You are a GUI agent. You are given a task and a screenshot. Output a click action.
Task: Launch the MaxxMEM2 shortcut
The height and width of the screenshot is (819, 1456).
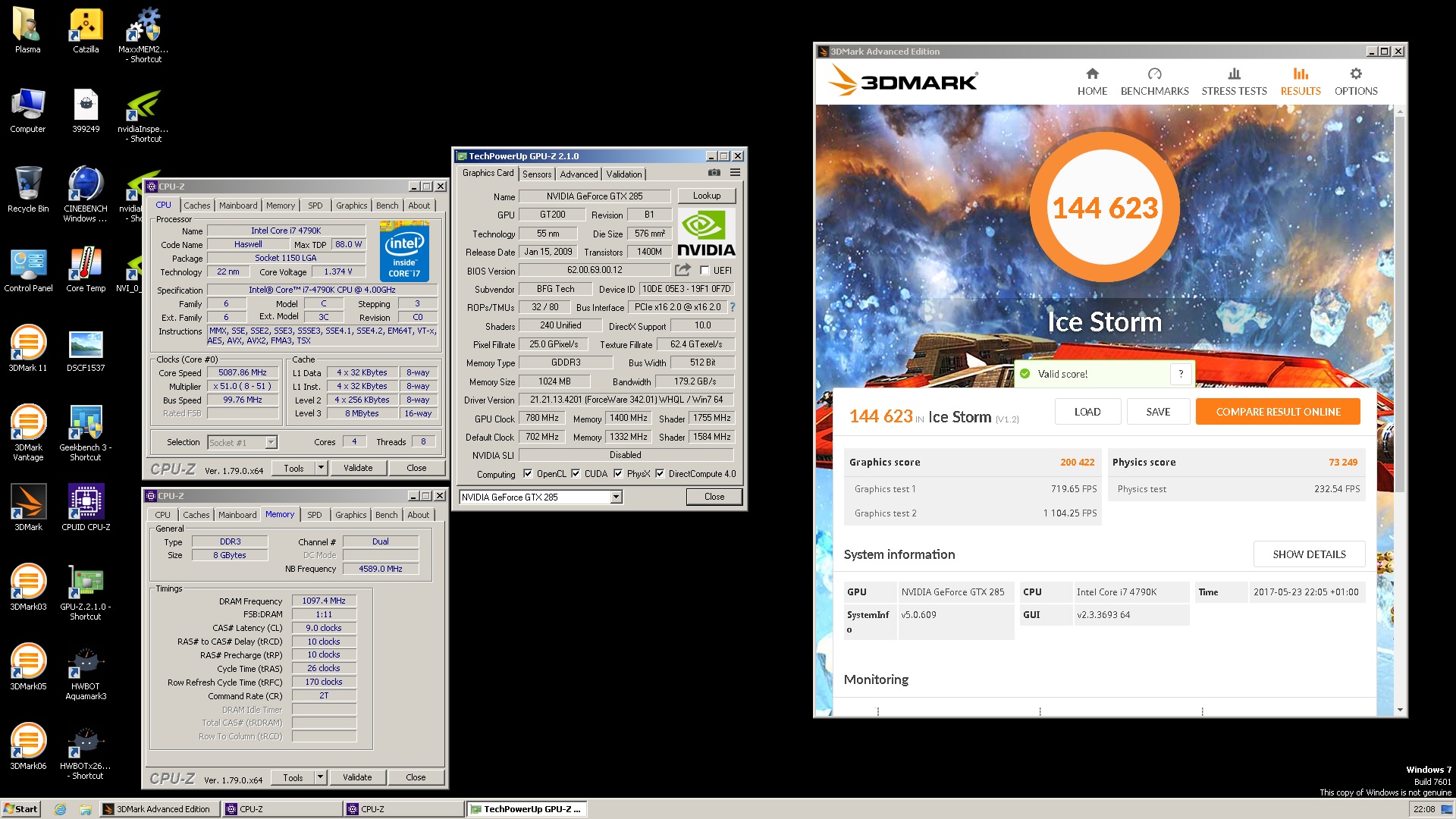point(144,35)
